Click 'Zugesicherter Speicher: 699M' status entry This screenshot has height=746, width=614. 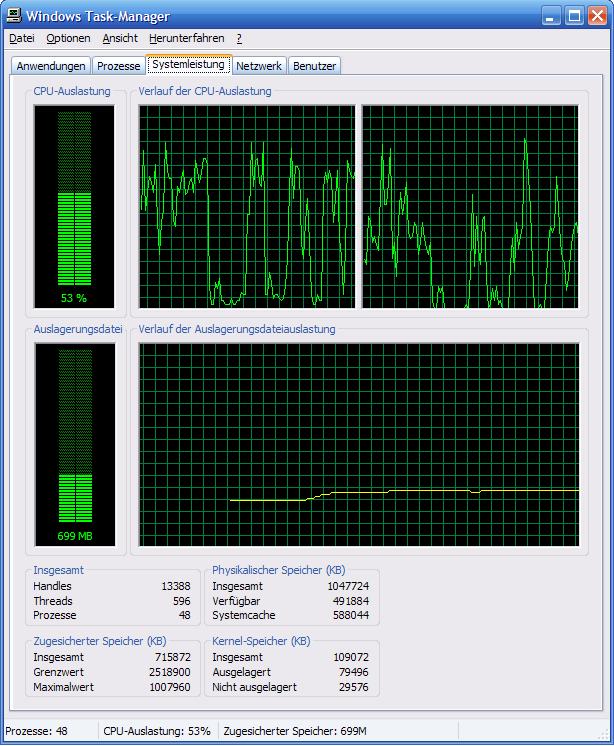tap(295, 731)
